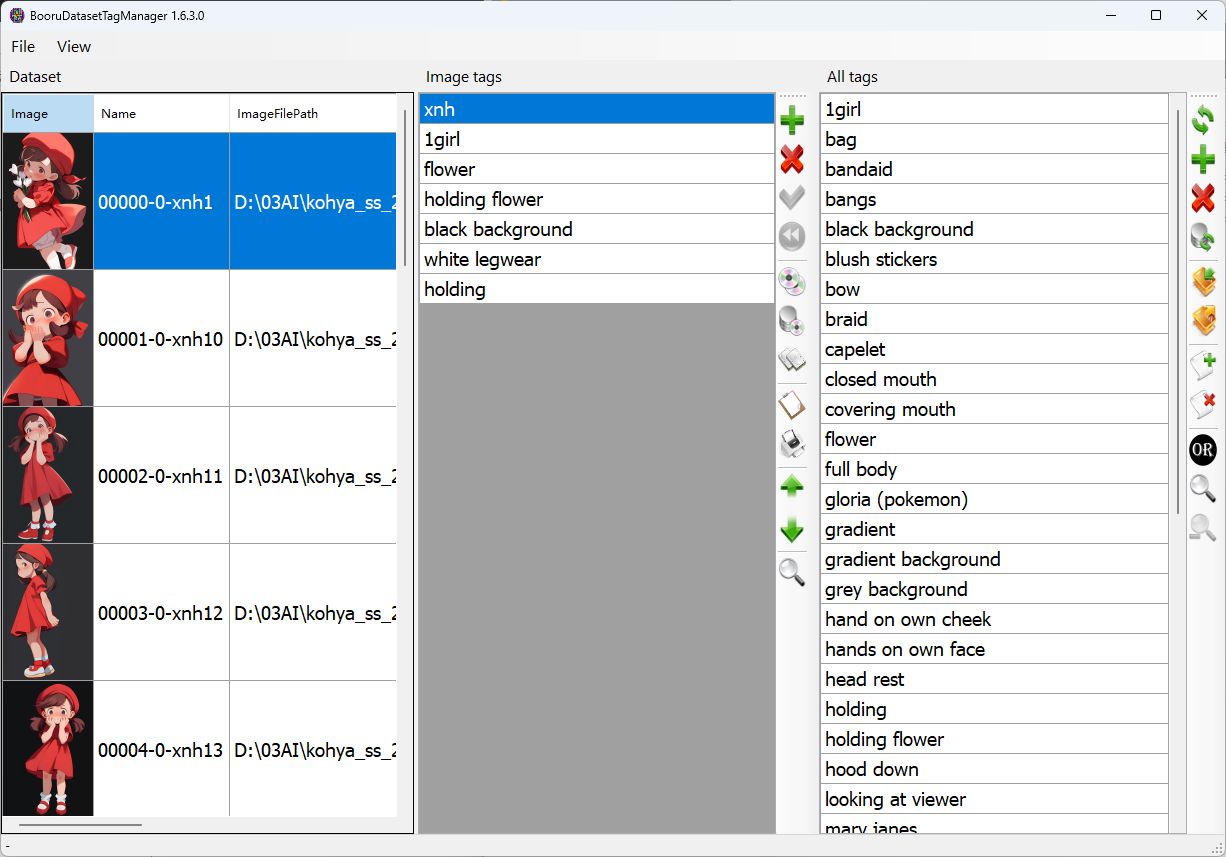Select the bag tag in All tags

[995, 139]
